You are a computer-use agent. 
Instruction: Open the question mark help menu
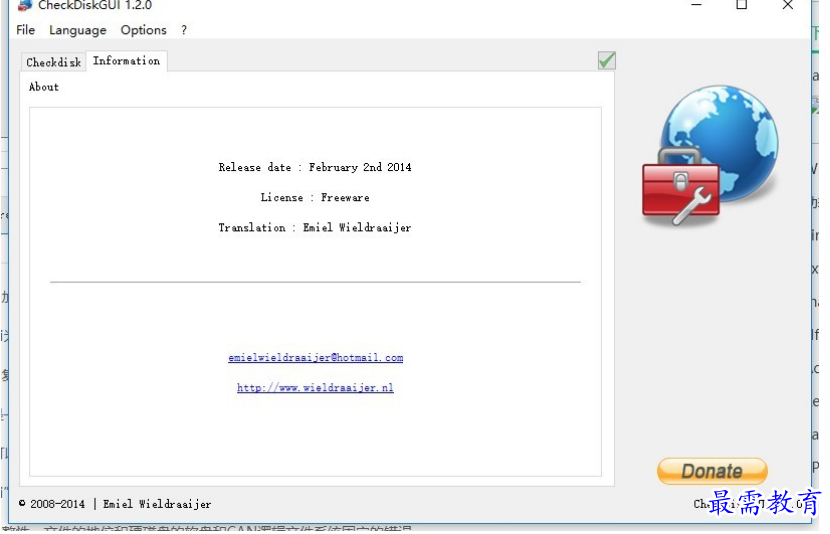point(184,30)
